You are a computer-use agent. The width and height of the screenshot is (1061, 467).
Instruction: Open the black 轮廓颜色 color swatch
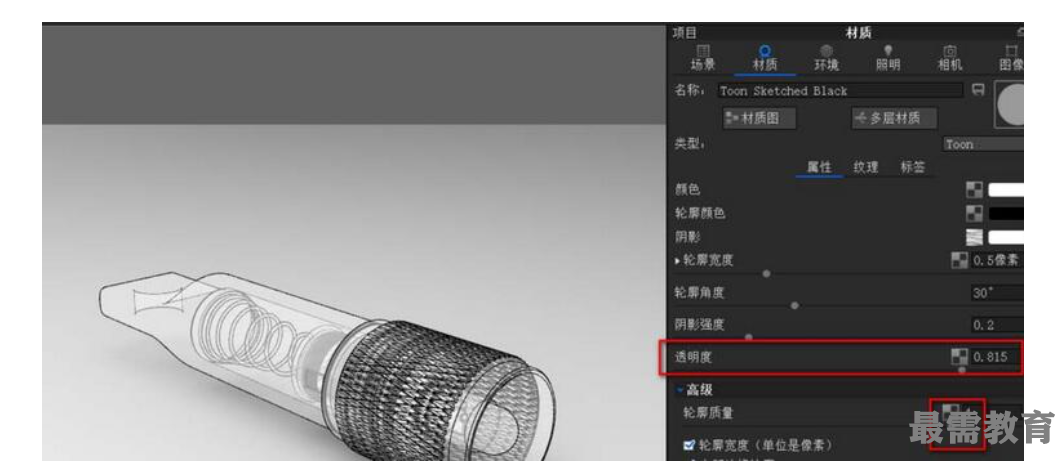(1006, 213)
